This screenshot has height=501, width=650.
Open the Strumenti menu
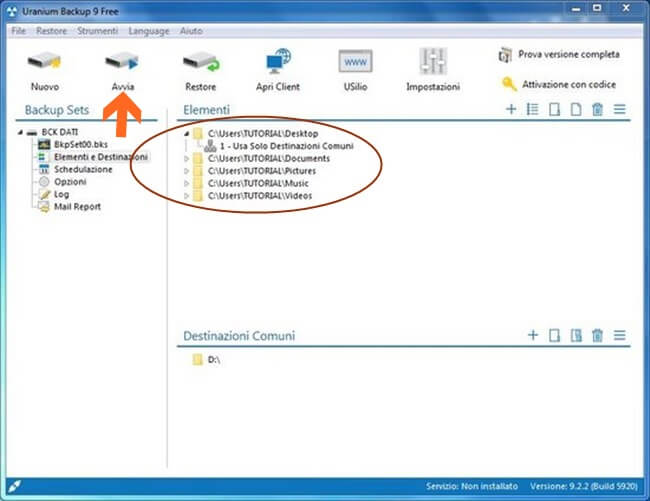[x=97, y=31]
